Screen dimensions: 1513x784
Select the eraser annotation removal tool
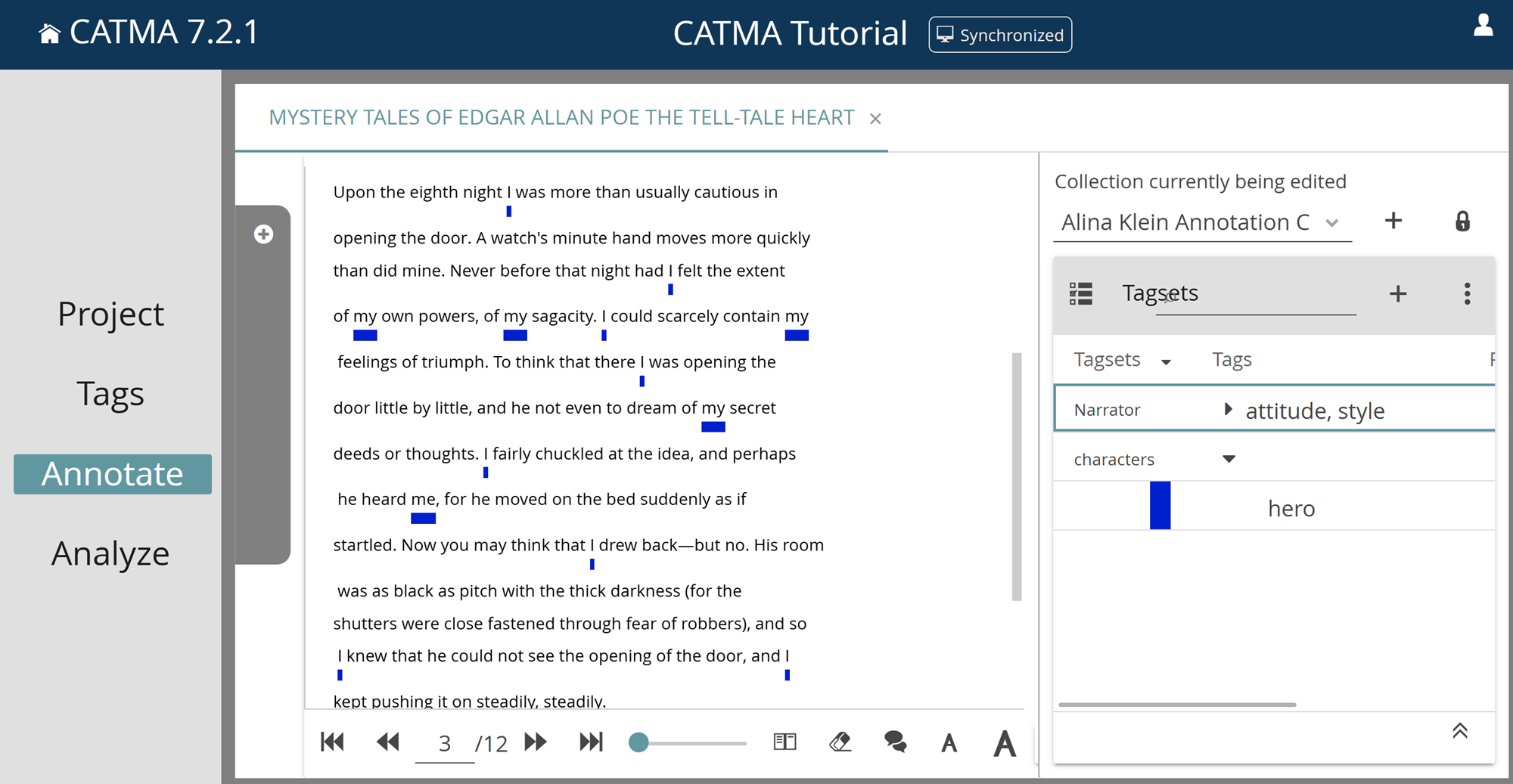840,742
